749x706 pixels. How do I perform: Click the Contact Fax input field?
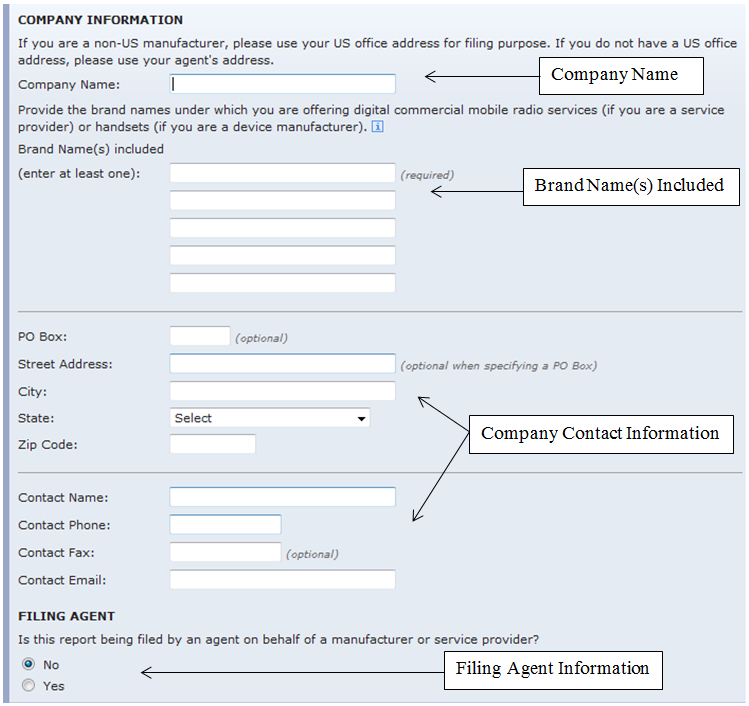point(226,552)
